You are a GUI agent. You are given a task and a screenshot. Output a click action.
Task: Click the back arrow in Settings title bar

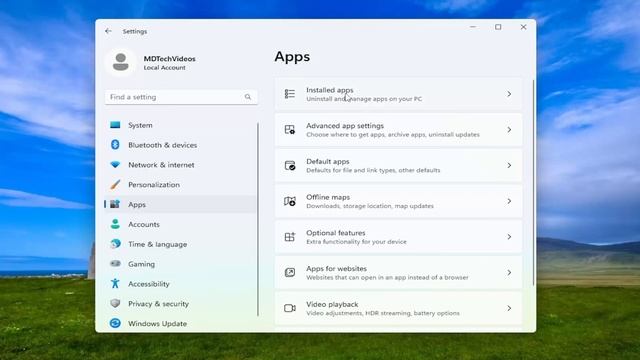coord(108,31)
